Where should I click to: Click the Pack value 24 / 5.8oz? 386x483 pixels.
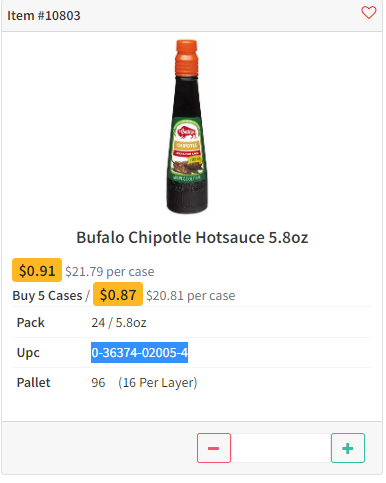(119, 323)
